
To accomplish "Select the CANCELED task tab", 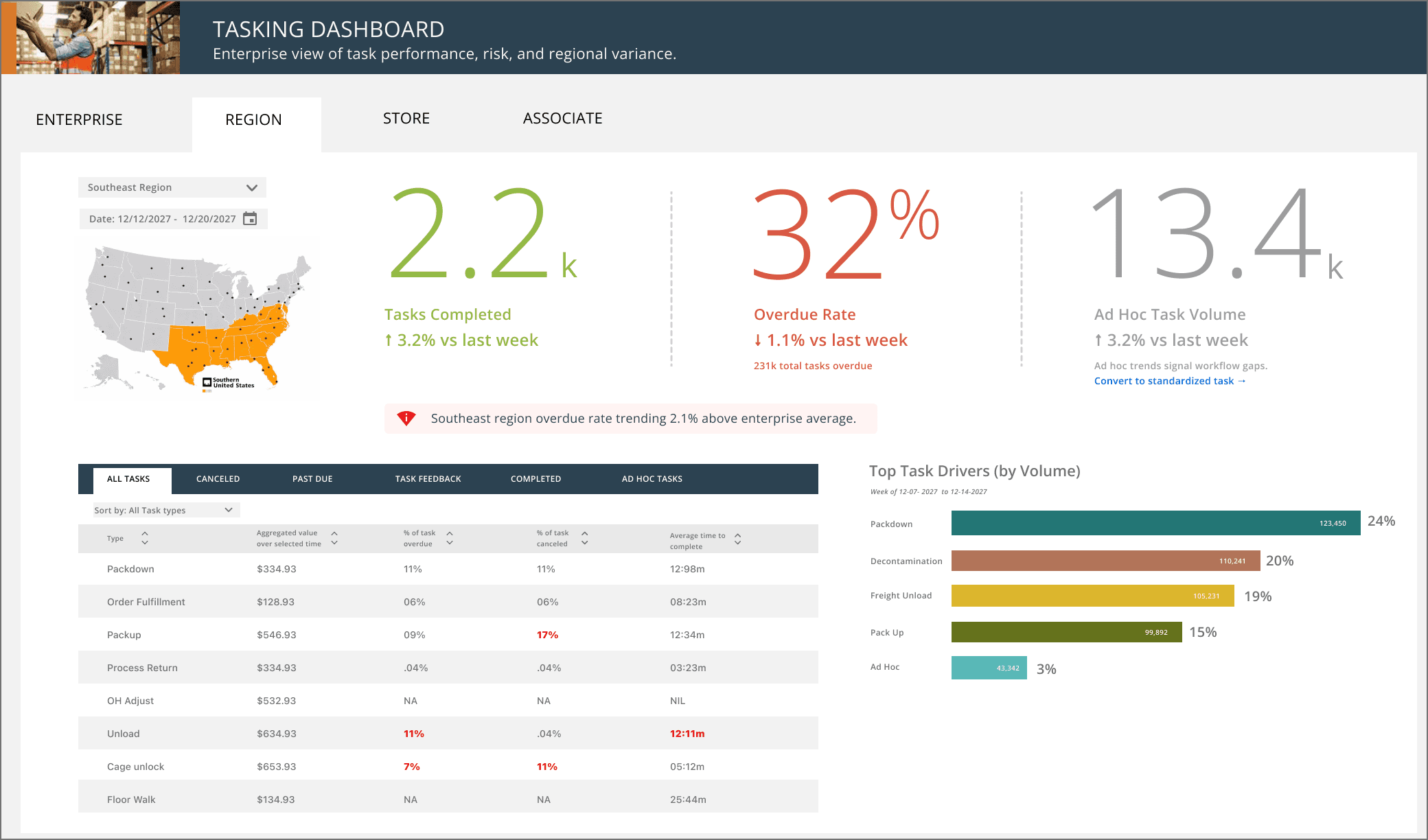I will pos(218,479).
